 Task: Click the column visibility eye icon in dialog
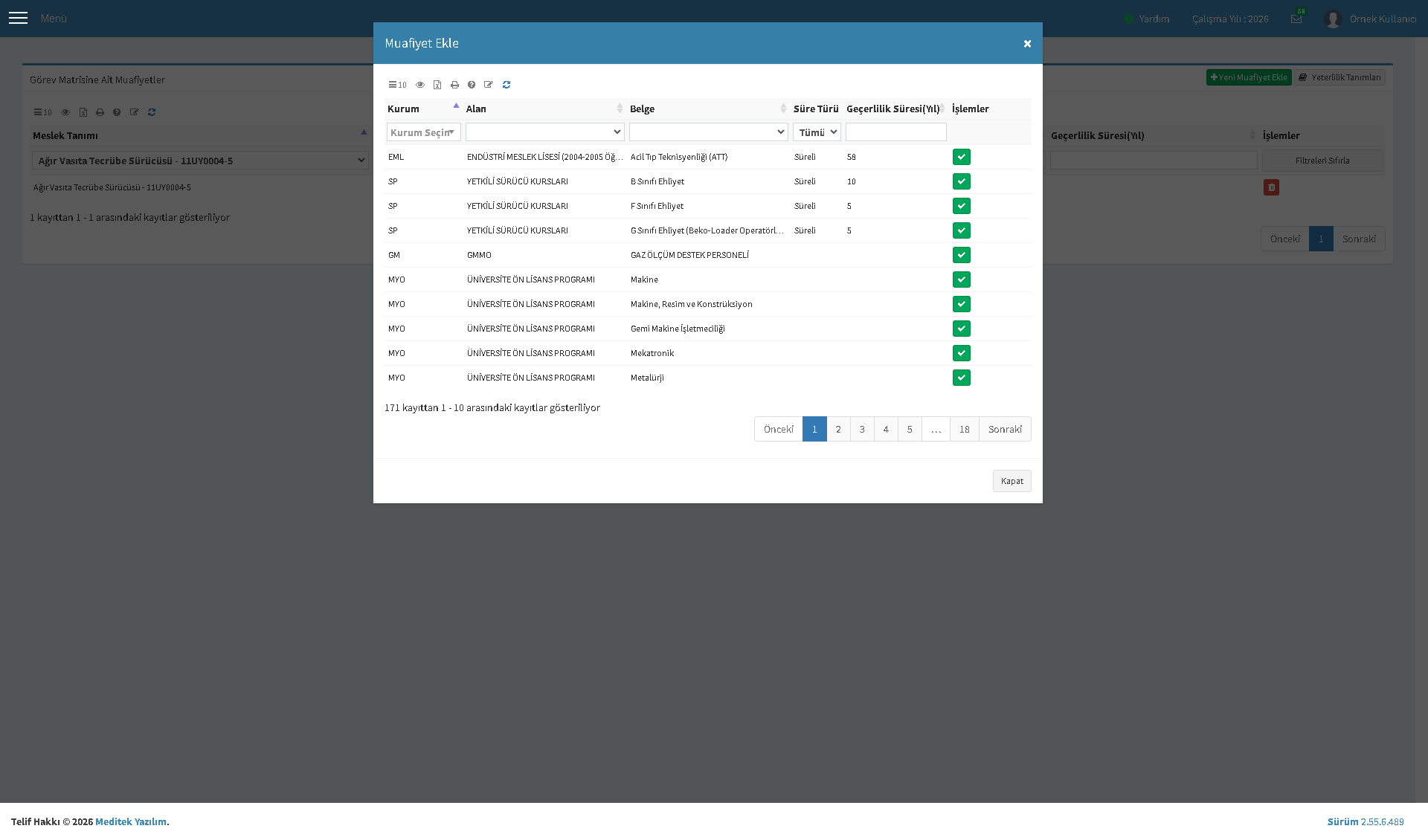(420, 85)
